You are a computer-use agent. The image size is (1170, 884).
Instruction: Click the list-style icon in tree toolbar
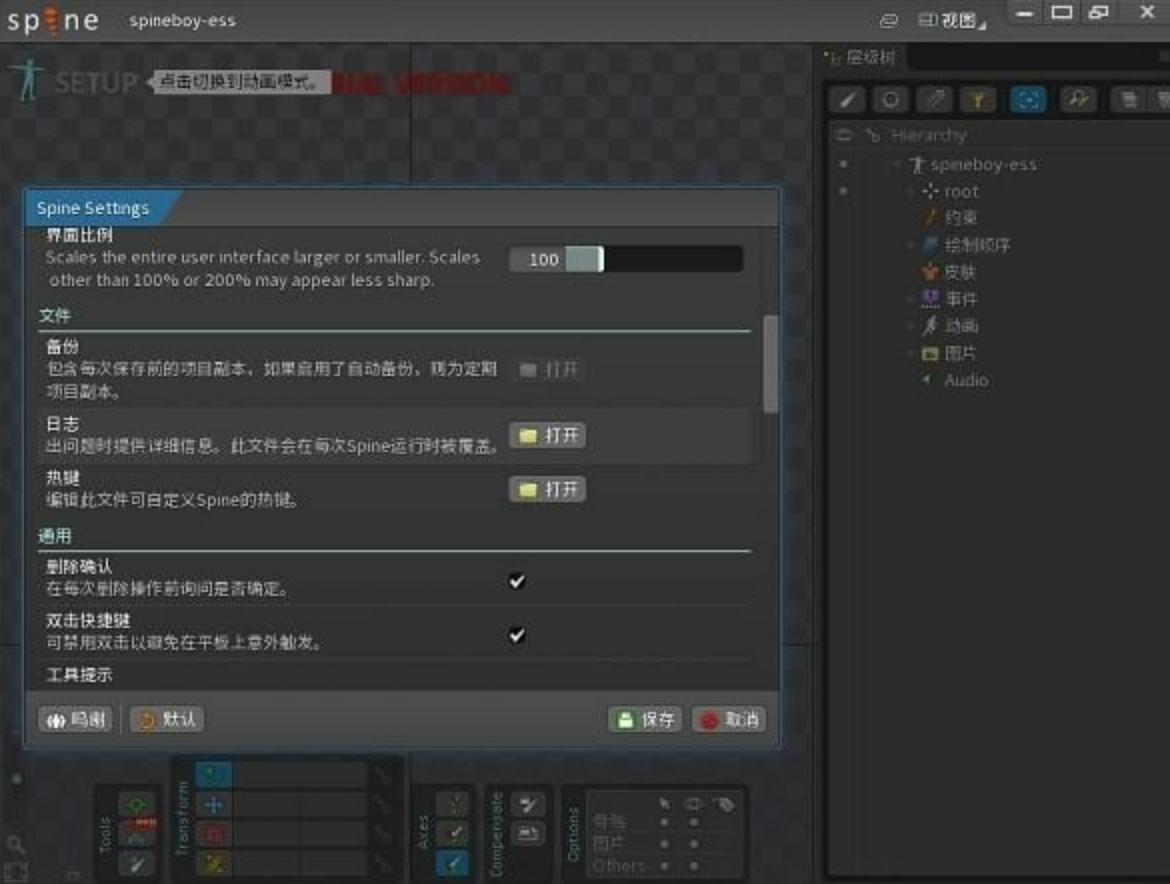pyautogui.click(x=1129, y=99)
